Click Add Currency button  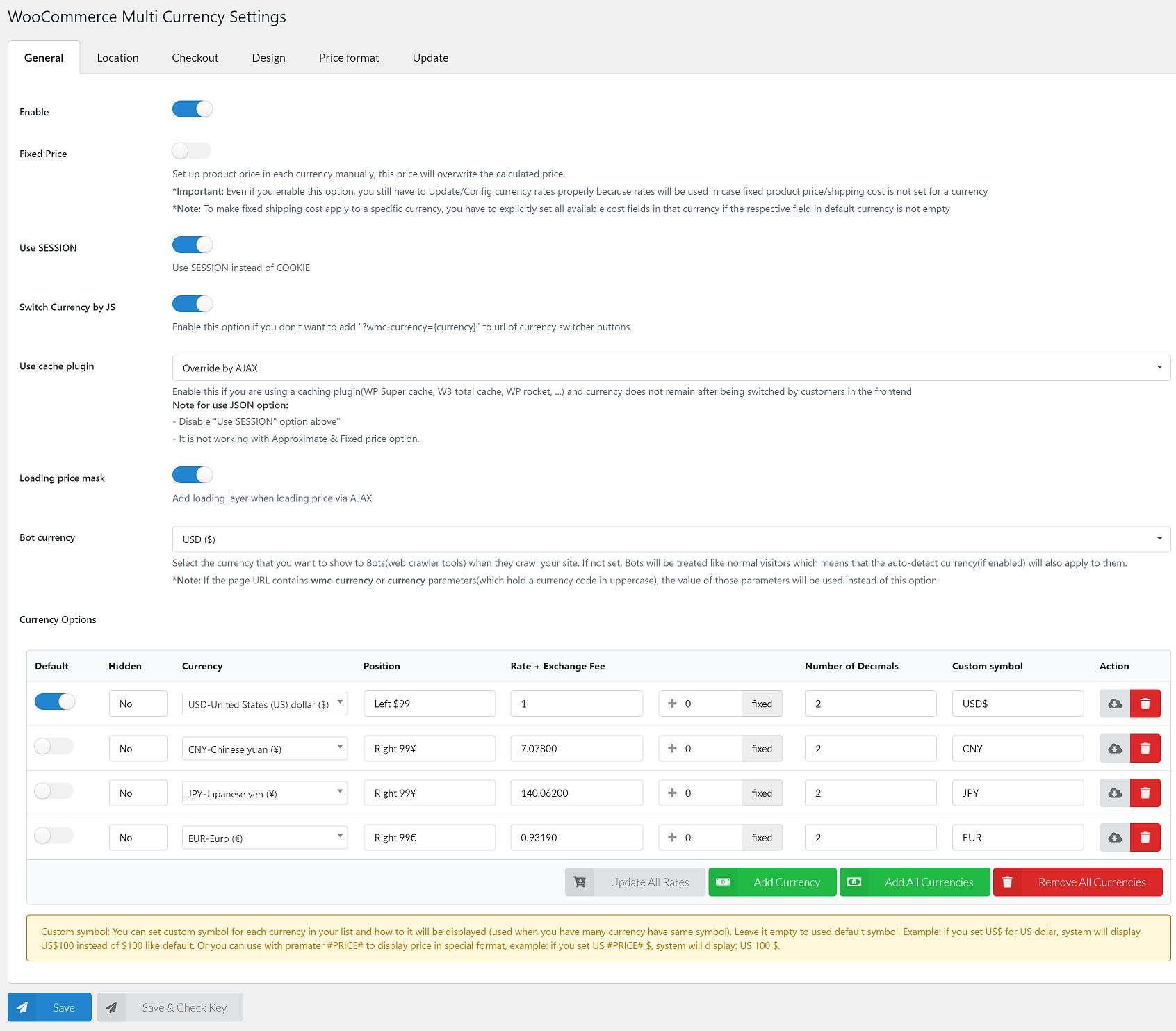coord(773,882)
